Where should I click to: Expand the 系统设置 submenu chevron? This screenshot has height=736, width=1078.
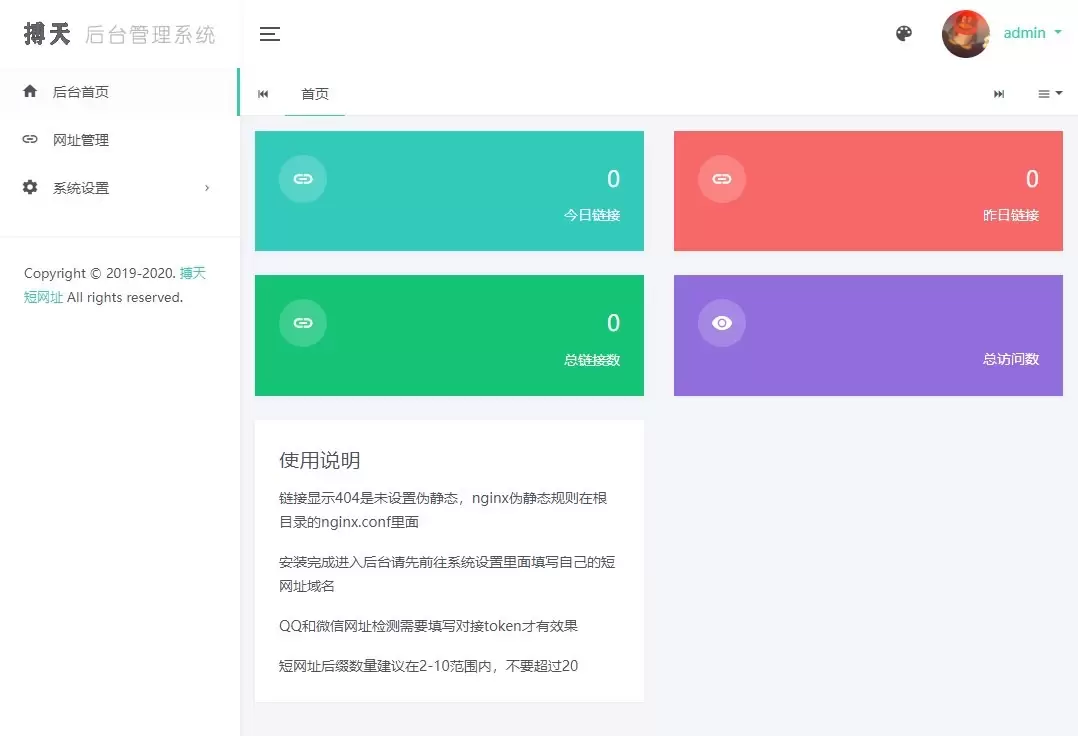tap(207, 188)
